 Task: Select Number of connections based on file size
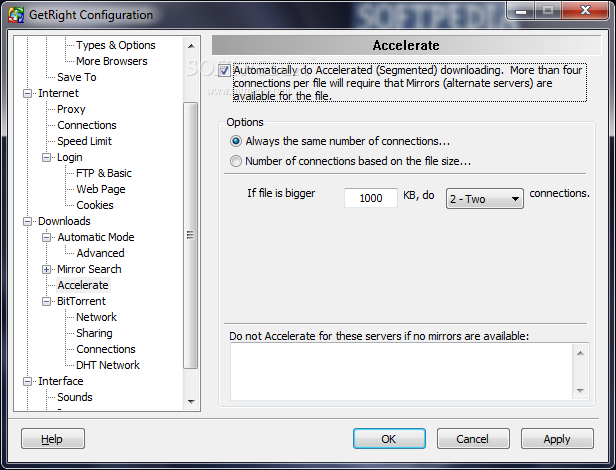tap(236, 161)
